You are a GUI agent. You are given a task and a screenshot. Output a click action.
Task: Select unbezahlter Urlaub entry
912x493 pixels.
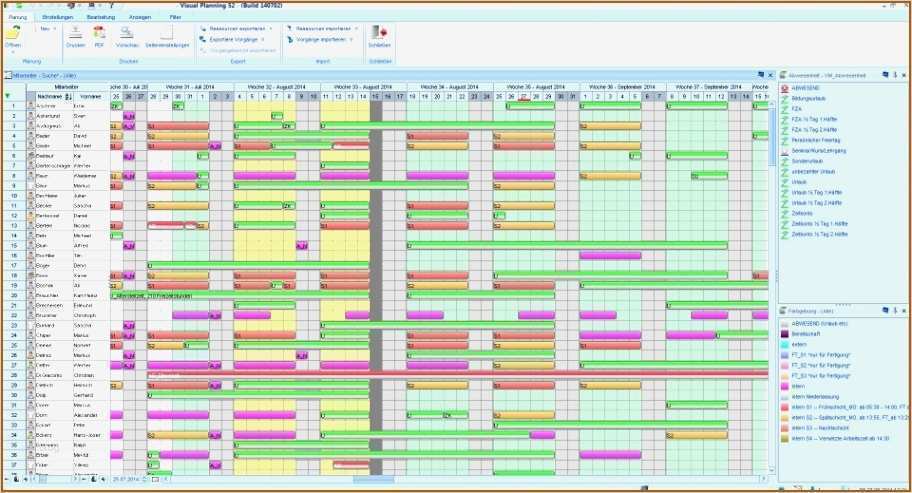tap(813, 172)
